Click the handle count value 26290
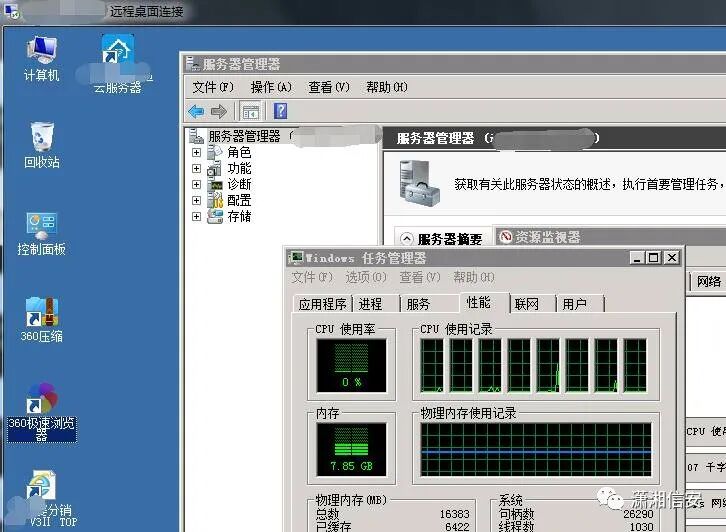 click(638, 514)
